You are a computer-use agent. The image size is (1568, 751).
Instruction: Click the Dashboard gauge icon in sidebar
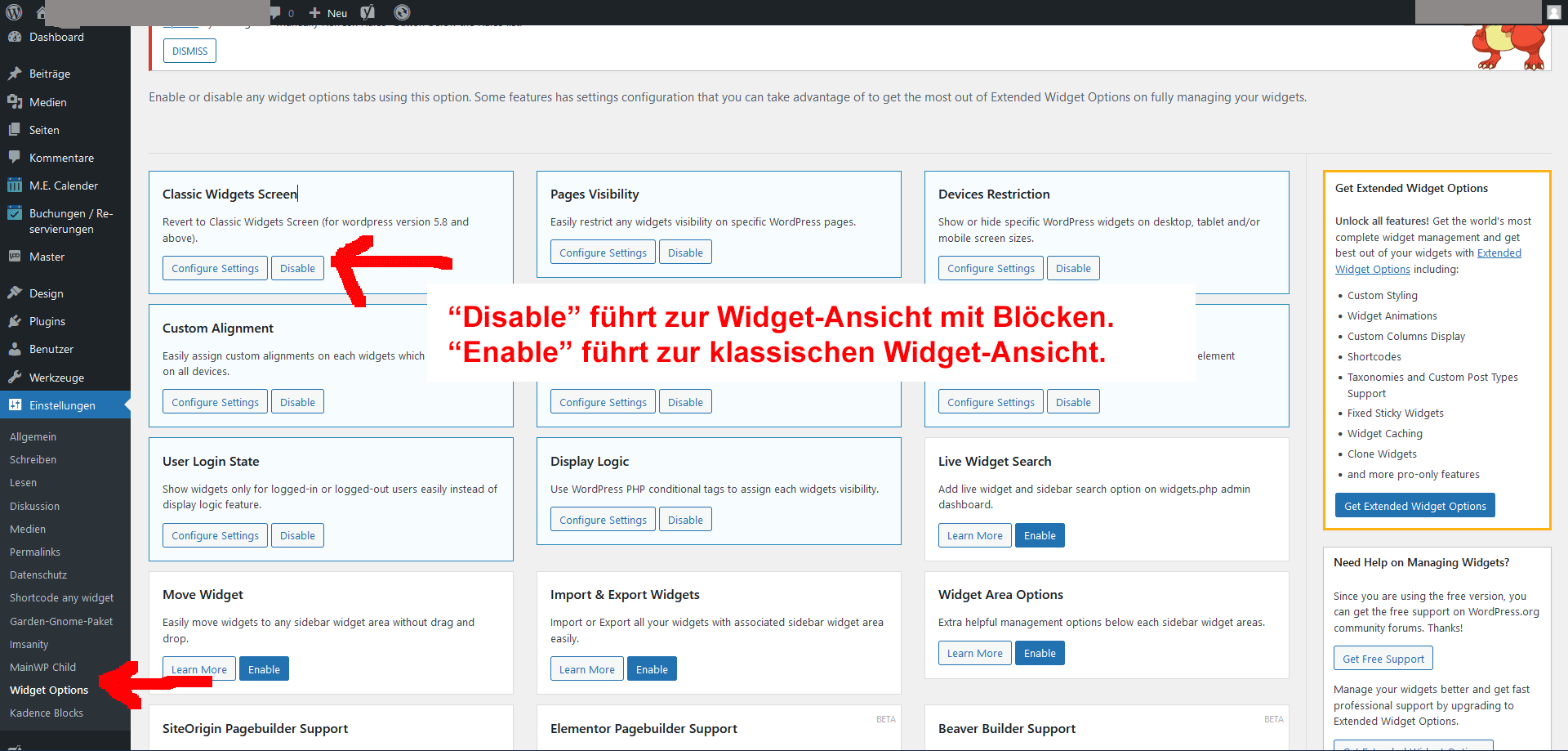15,37
